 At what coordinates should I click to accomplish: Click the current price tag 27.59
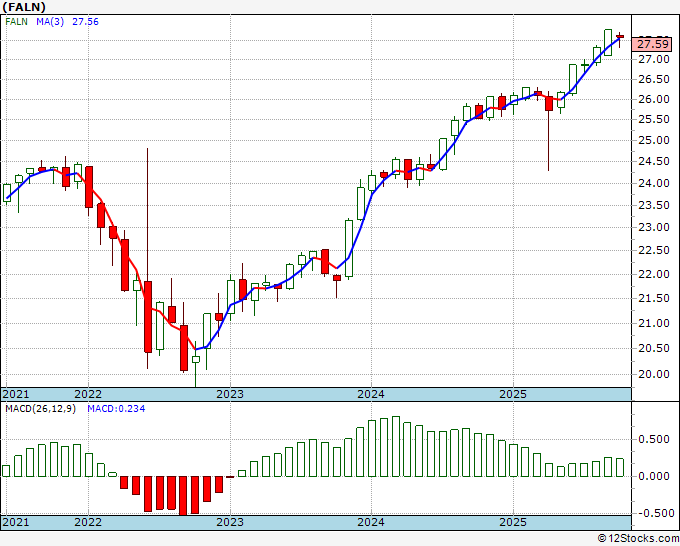pos(653,44)
